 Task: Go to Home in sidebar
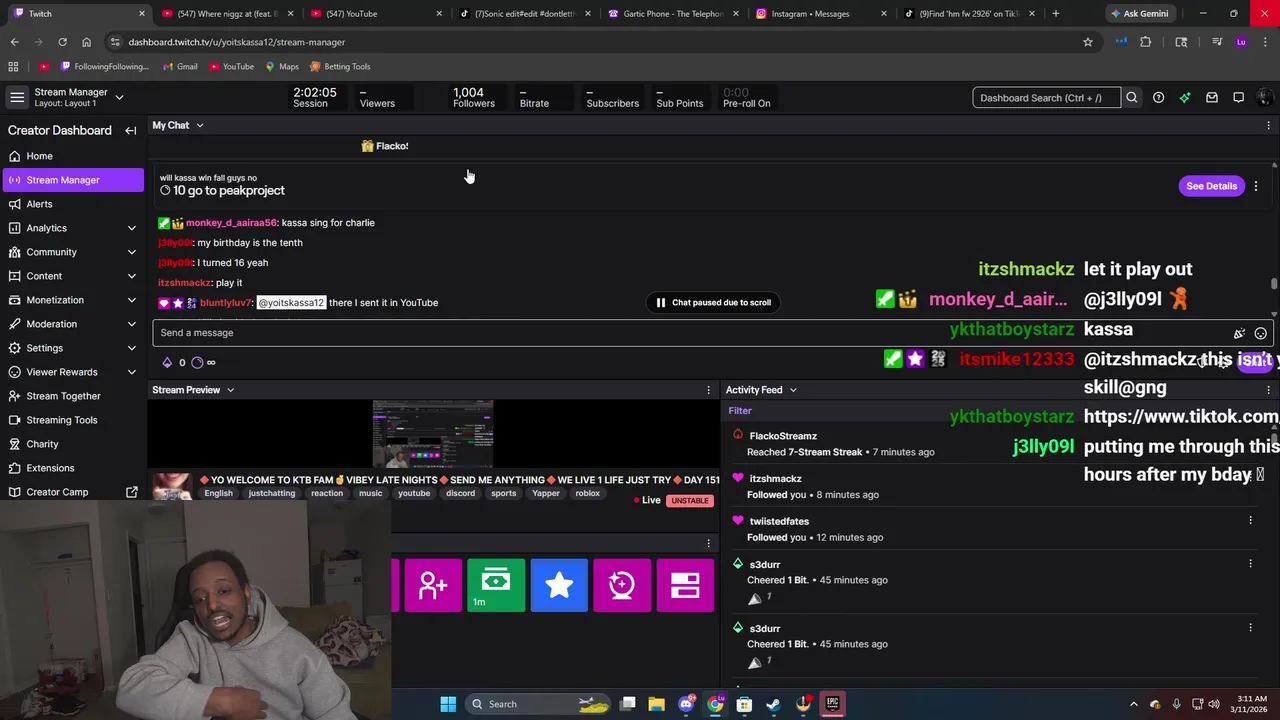coord(72,156)
